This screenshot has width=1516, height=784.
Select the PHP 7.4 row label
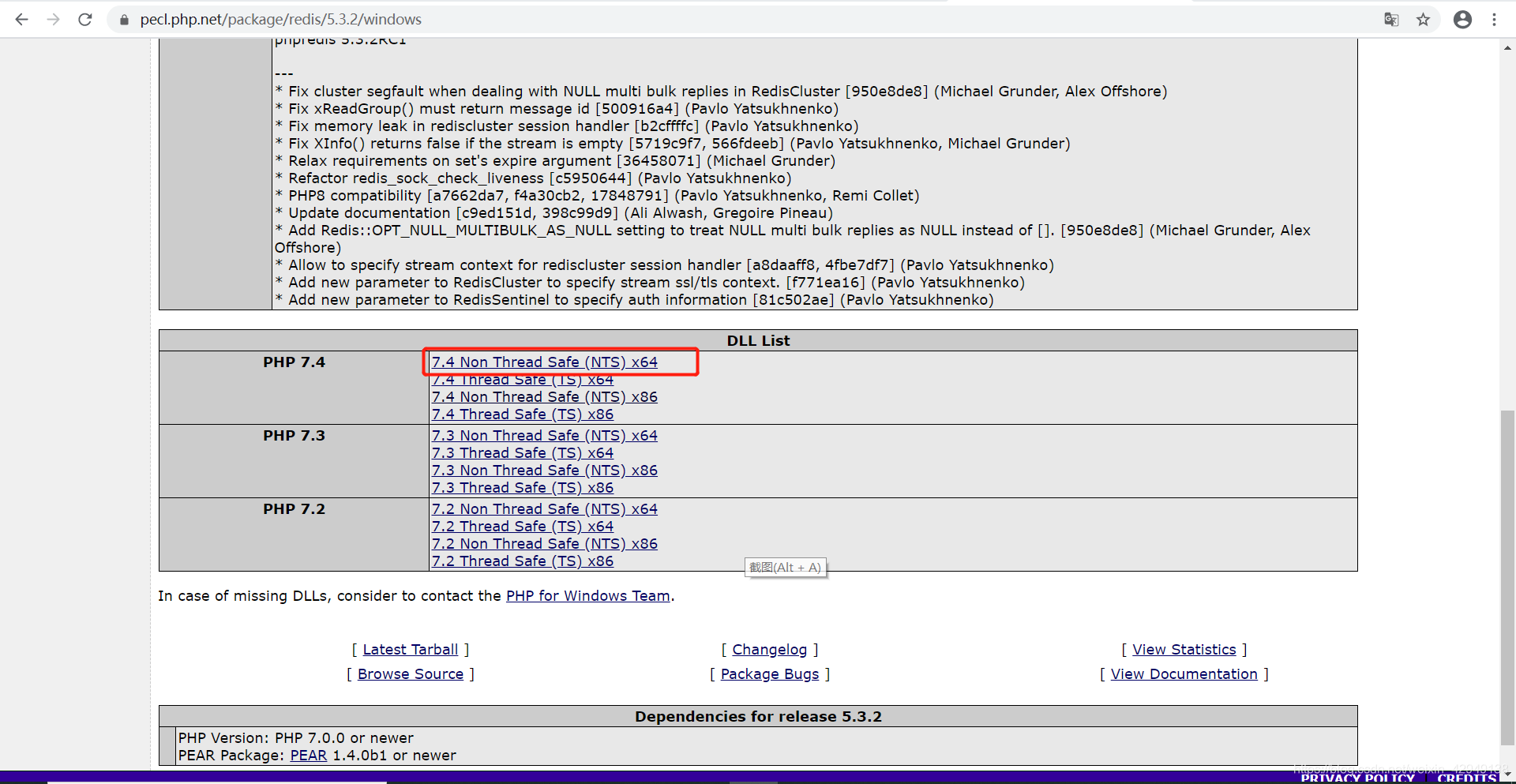click(x=294, y=362)
